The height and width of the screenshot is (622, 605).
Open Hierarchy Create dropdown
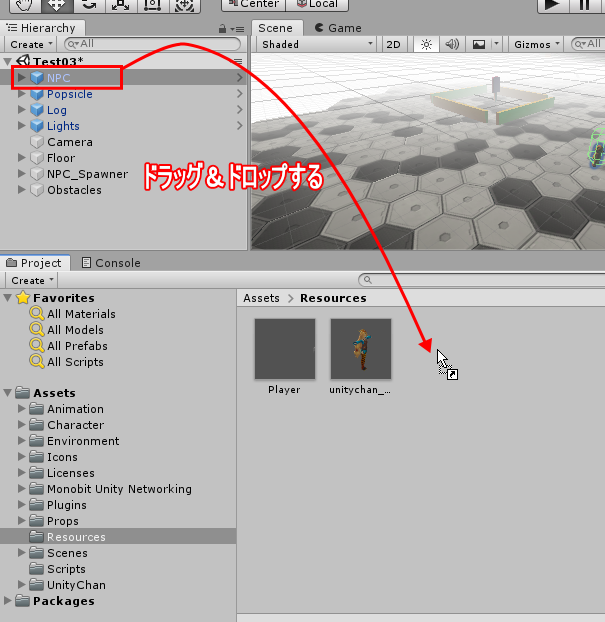pyautogui.click(x=31, y=44)
